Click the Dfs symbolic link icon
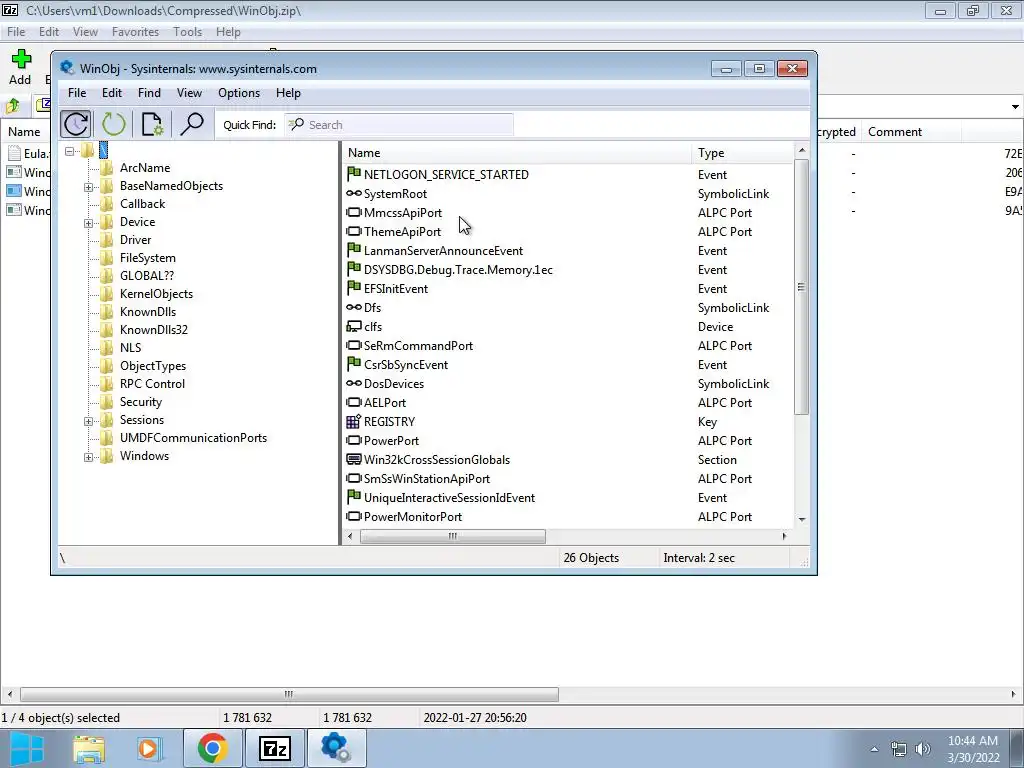1024x768 pixels. [353, 307]
